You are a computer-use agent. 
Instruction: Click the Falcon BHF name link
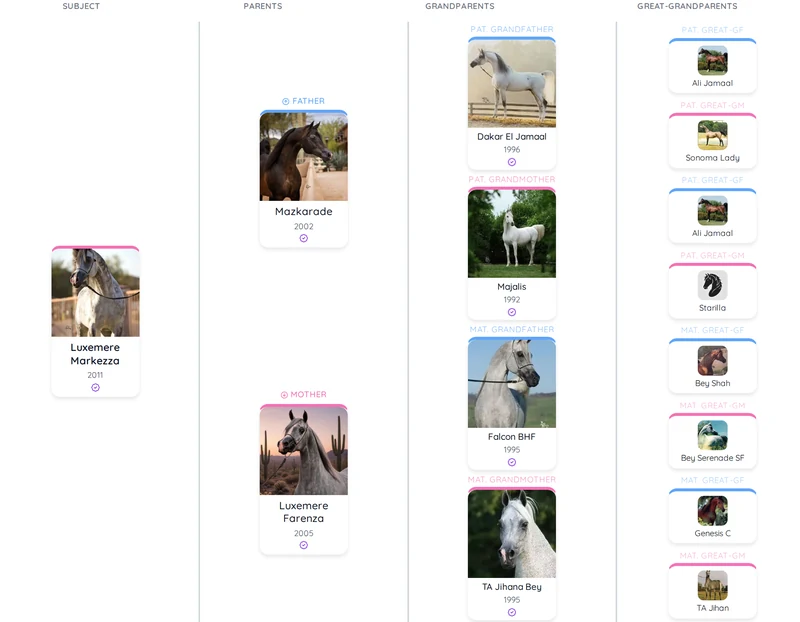[x=512, y=437]
